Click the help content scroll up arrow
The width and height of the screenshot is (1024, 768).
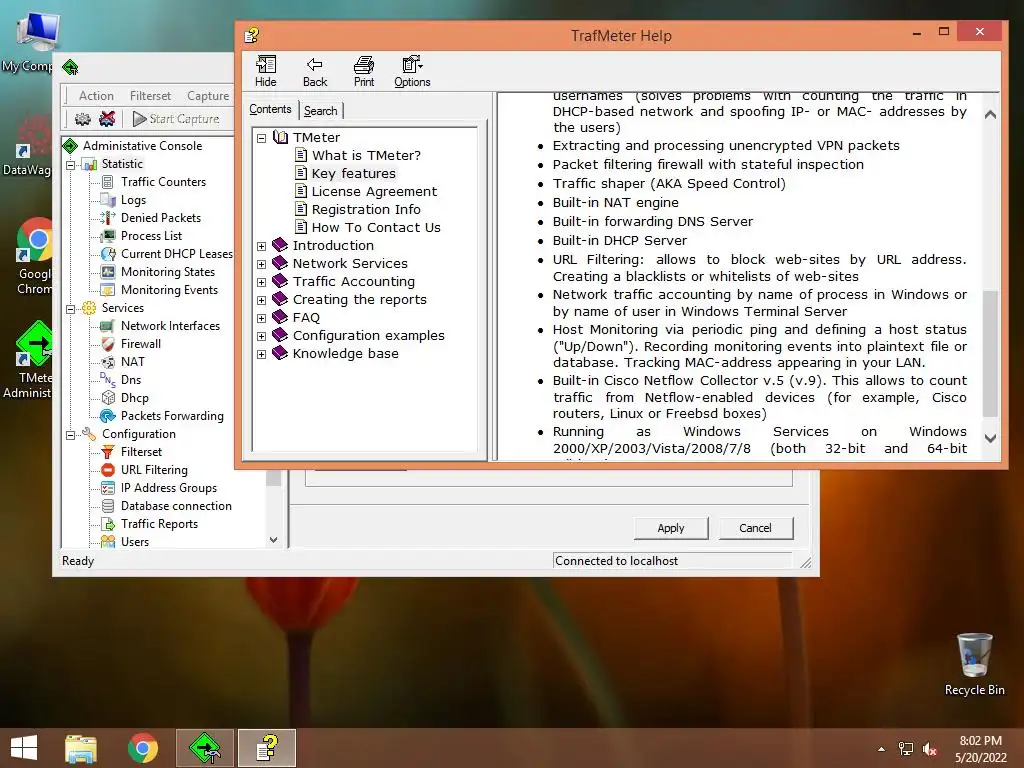coord(990,114)
